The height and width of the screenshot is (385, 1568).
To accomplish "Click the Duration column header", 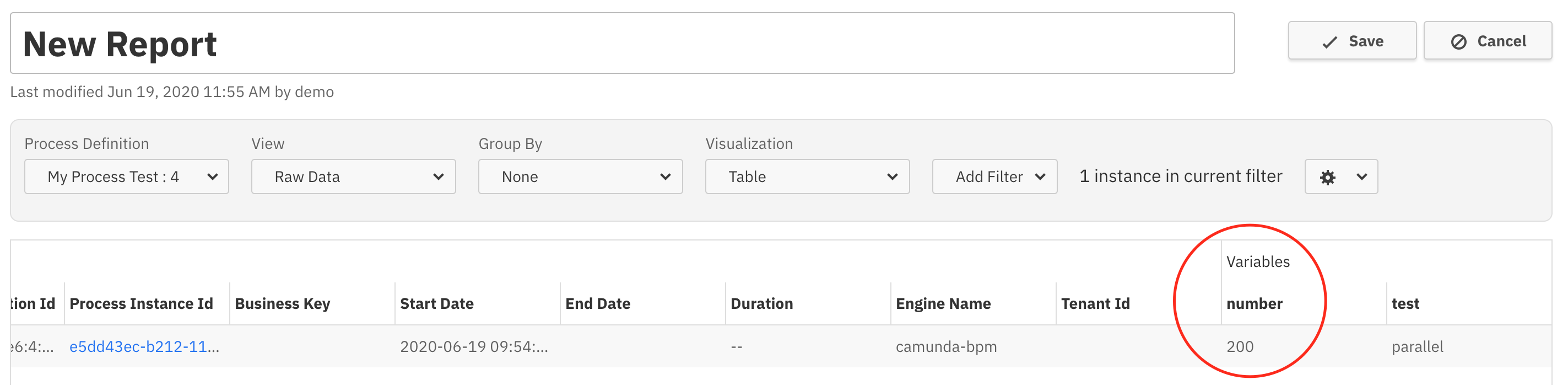I will pyautogui.click(x=761, y=303).
